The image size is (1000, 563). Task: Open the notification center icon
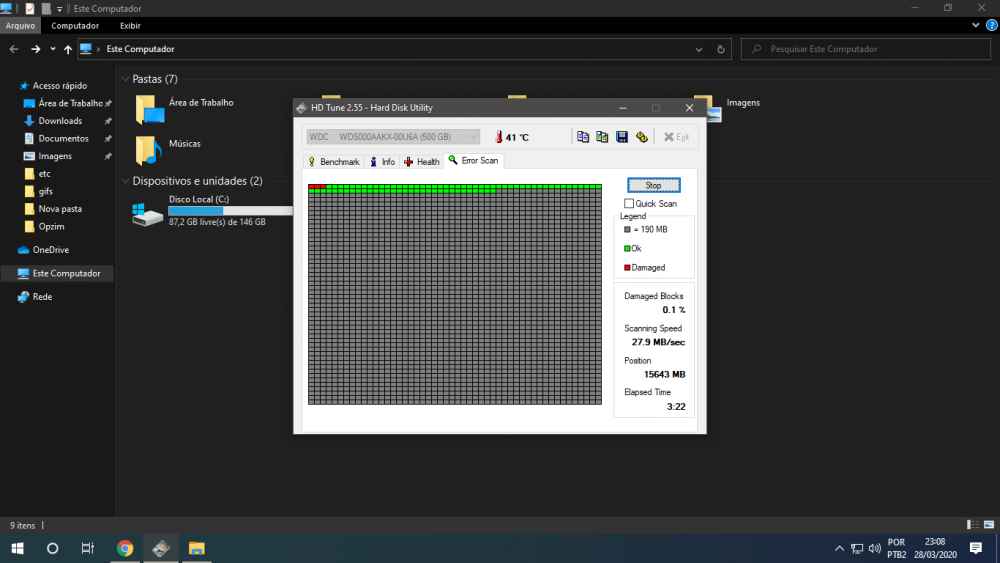point(975,548)
